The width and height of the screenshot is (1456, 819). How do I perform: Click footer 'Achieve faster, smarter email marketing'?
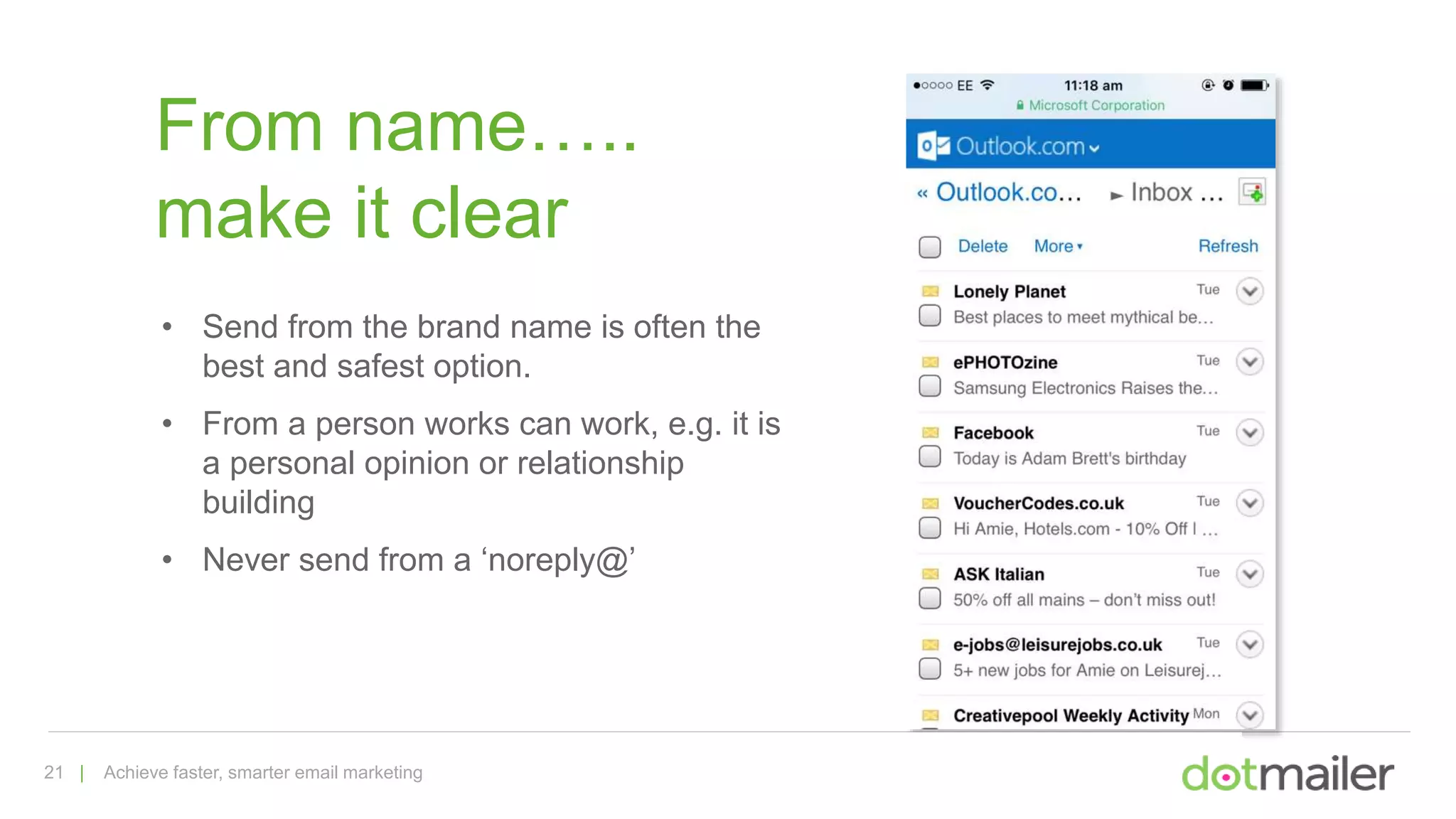pos(263,772)
